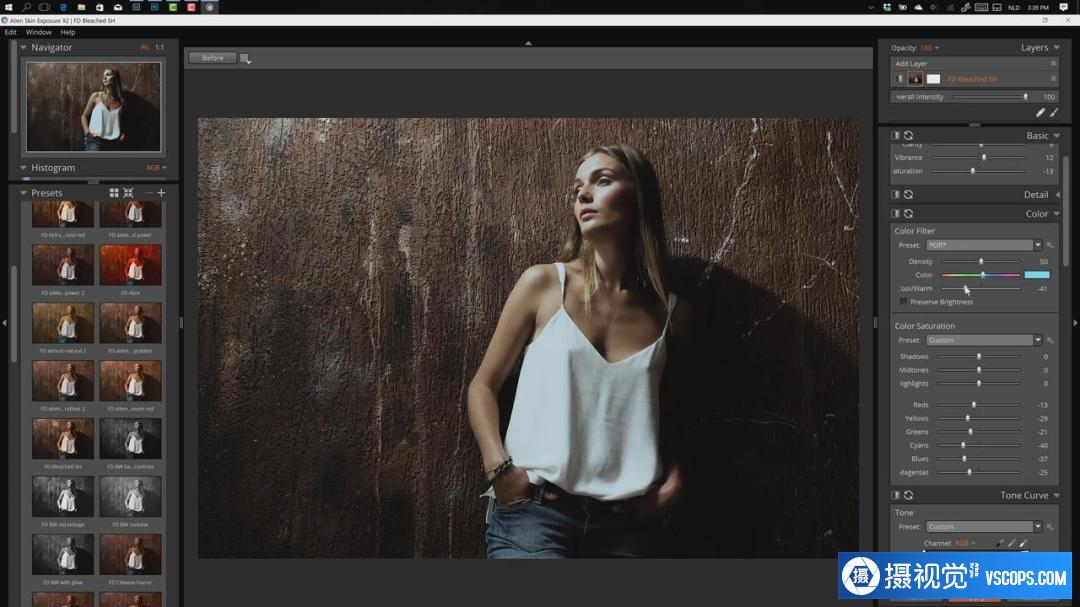Pick the gray point eyedropper in Tone
This screenshot has width=1080, height=607.
tap(1012, 544)
